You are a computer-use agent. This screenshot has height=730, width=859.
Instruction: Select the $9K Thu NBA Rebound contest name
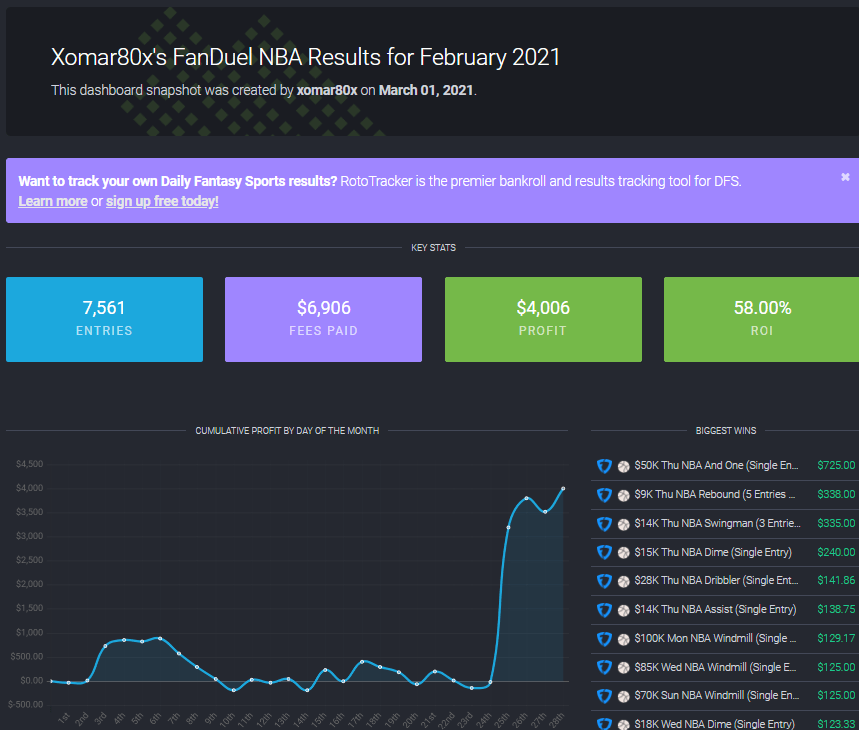(x=714, y=495)
